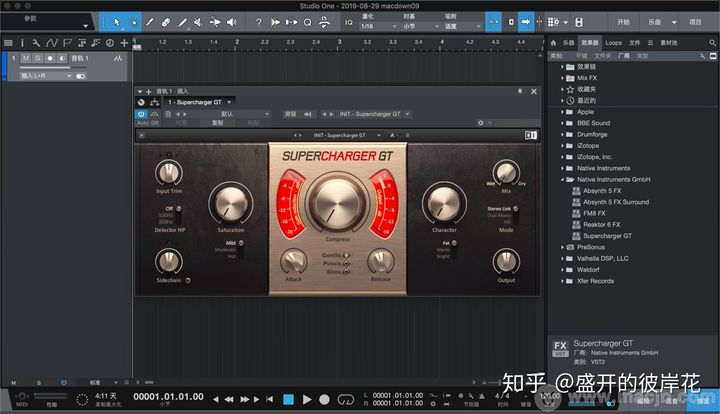Click the Compress main knob
This screenshot has height=414, width=720.
(x=337, y=202)
